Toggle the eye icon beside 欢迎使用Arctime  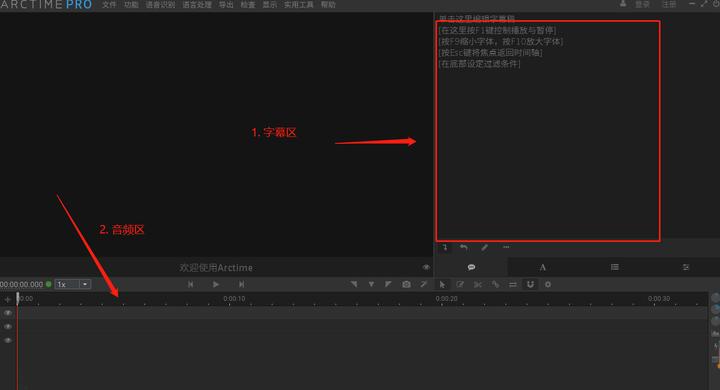point(426,267)
